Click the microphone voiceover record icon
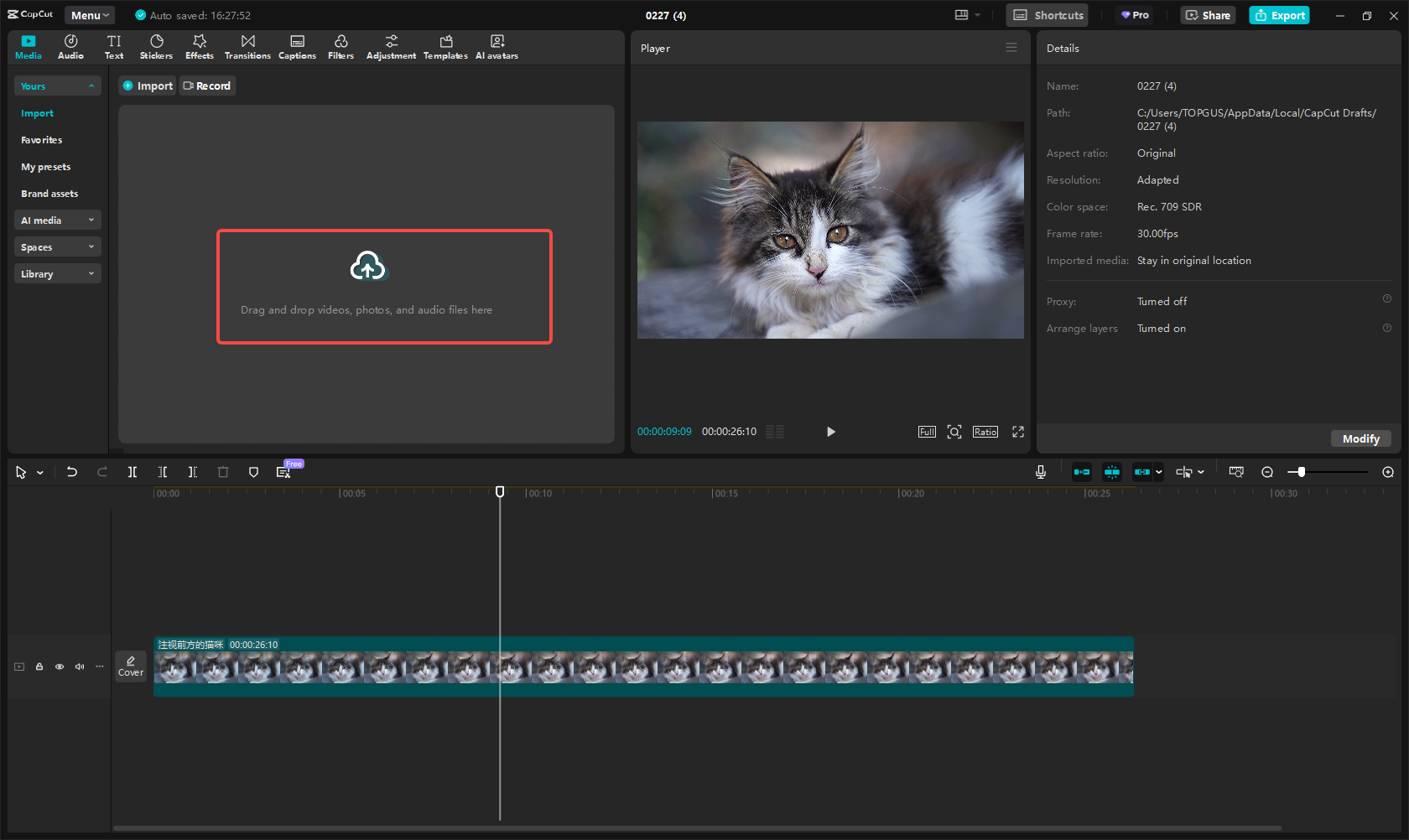1409x840 pixels. [1040, 472]
